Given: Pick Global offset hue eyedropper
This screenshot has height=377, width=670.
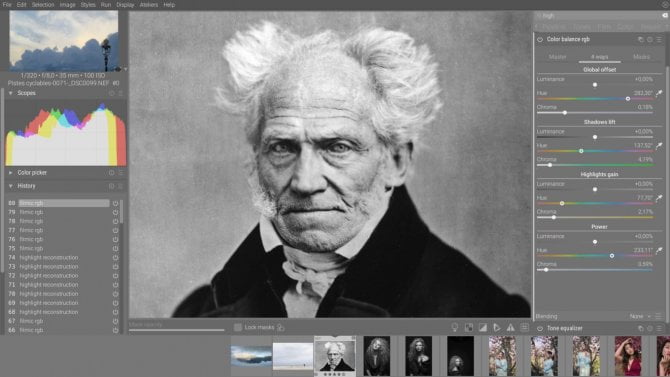Looking at the screenshot, I should (x=659, y=93).
